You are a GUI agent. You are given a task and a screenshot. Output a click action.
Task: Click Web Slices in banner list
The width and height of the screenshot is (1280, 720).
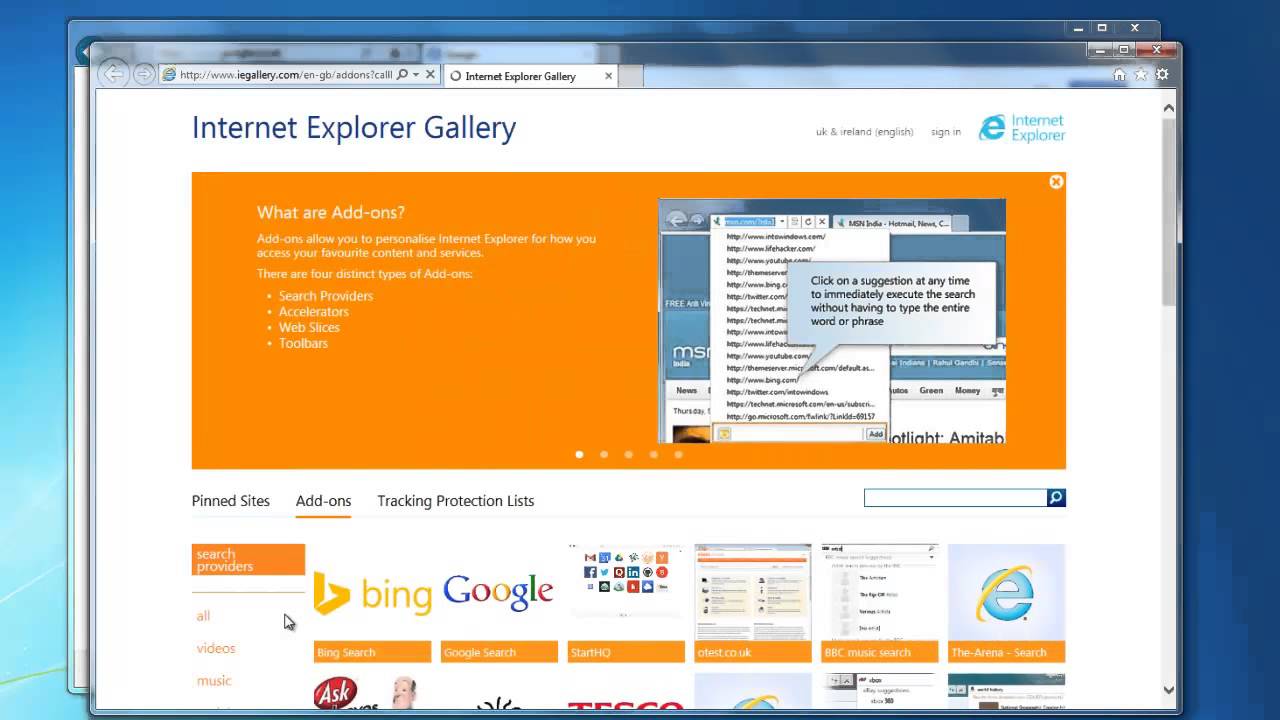(x=309, y=327)
